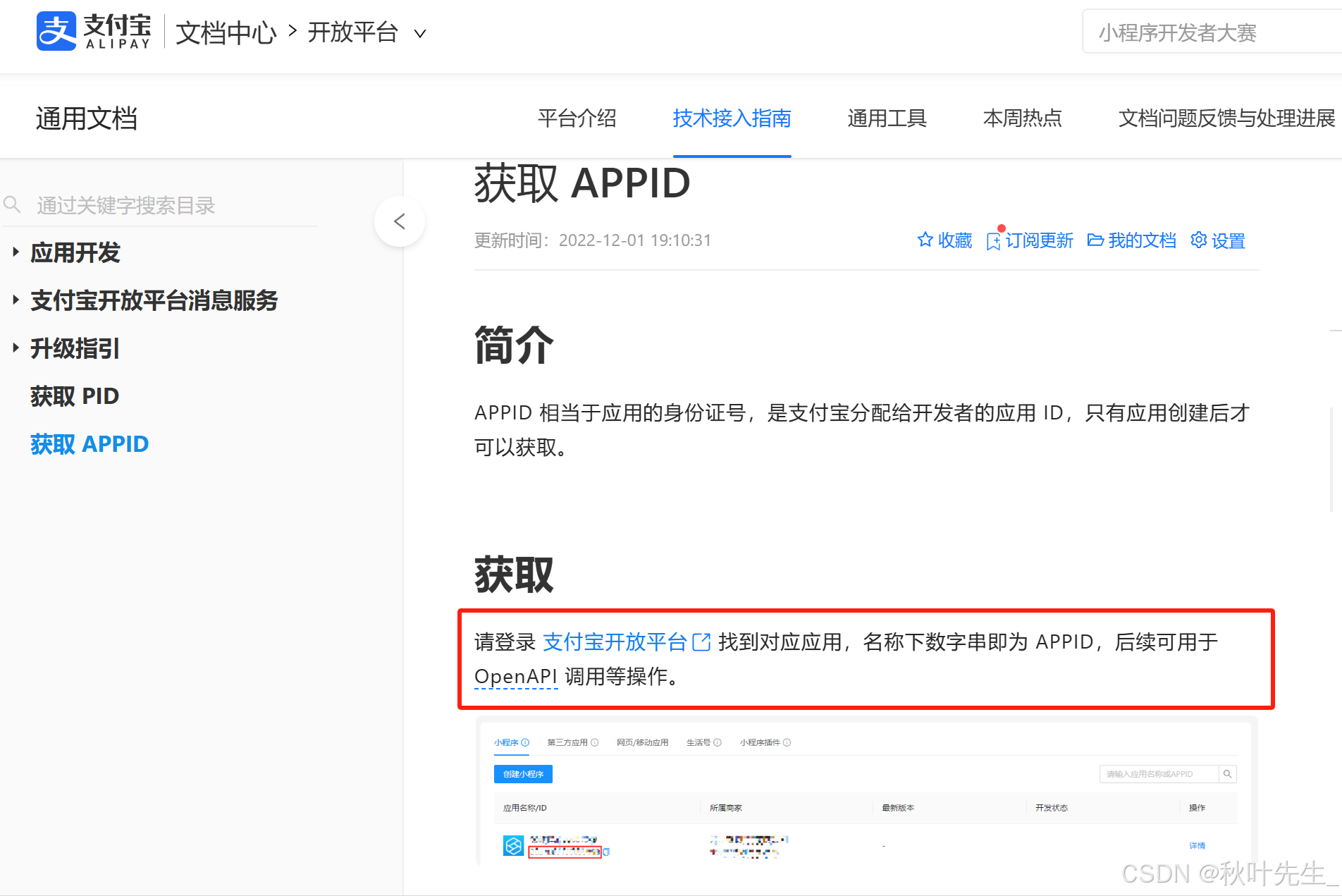The height and width of the screenshot is (896, 1342).
Task: Click the sidebar search magnifier icon
Action: click(x=12, y=204)
